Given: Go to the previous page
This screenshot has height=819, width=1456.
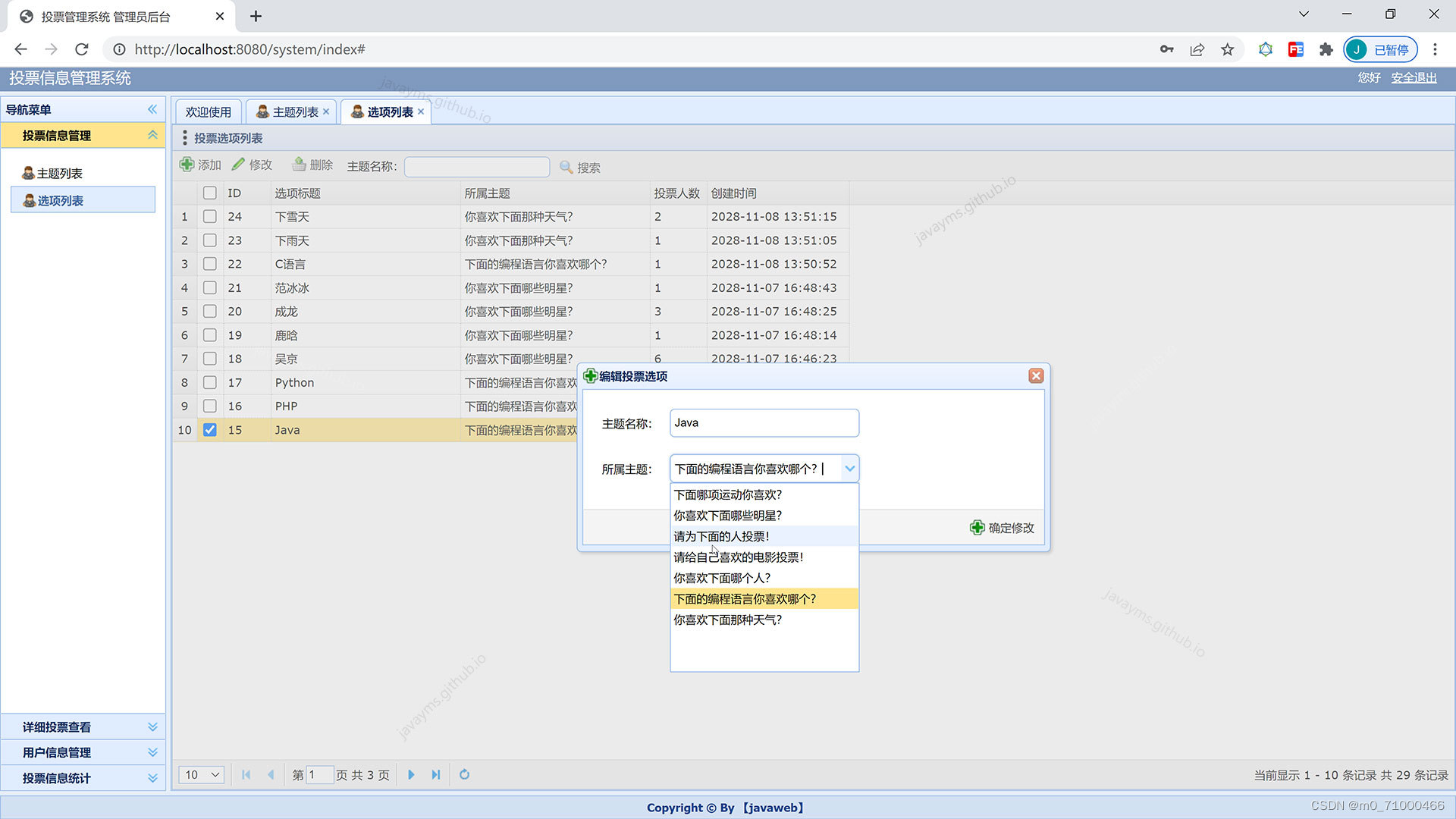Looking at the screenshot, I should click(271, 774).
